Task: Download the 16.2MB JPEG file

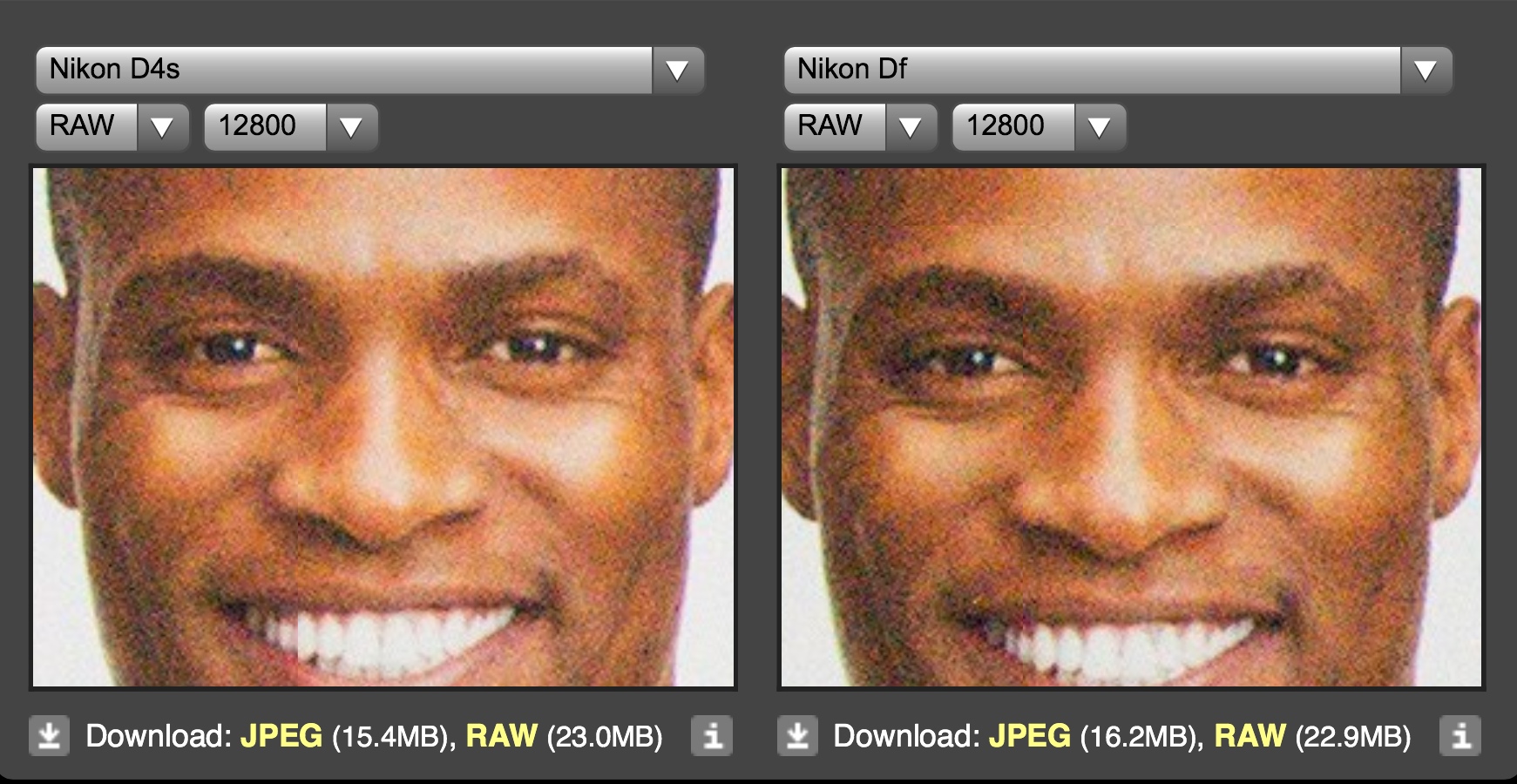Action: [x=1030, y=736]
